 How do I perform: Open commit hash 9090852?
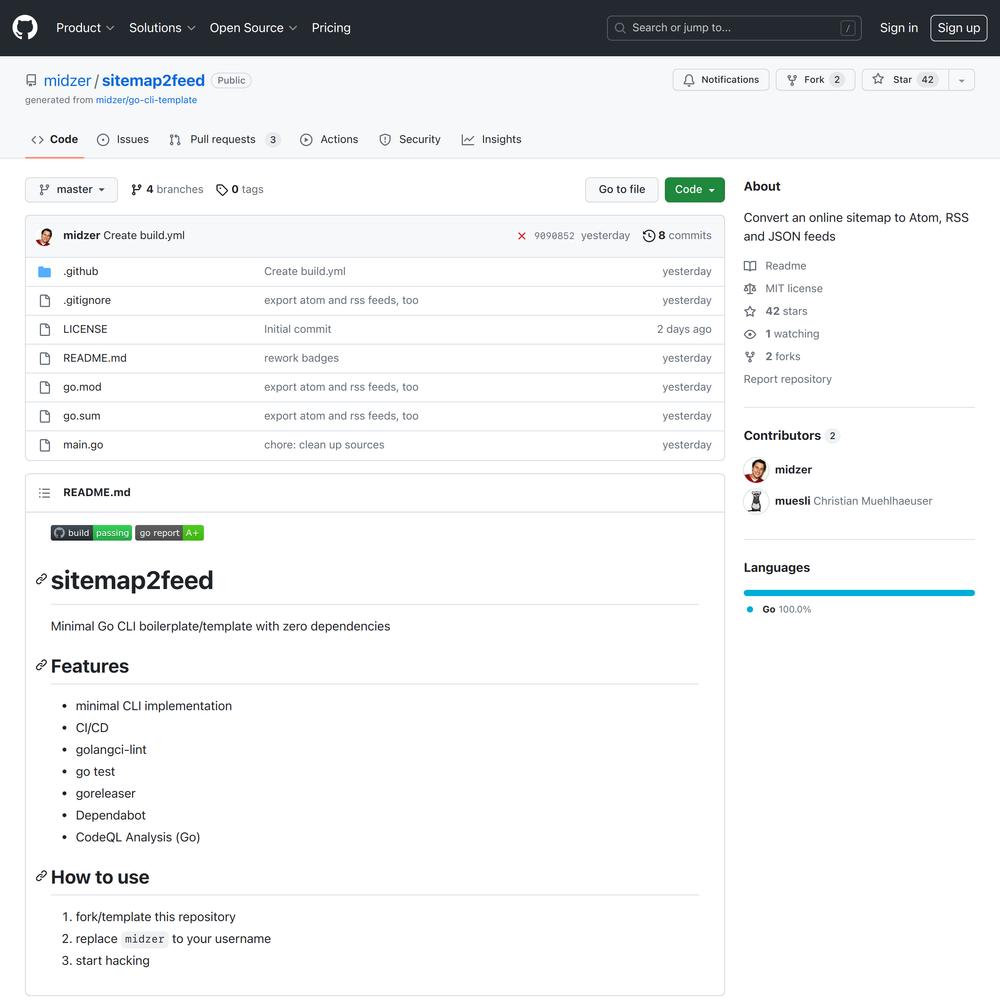[x=554, y=236]
